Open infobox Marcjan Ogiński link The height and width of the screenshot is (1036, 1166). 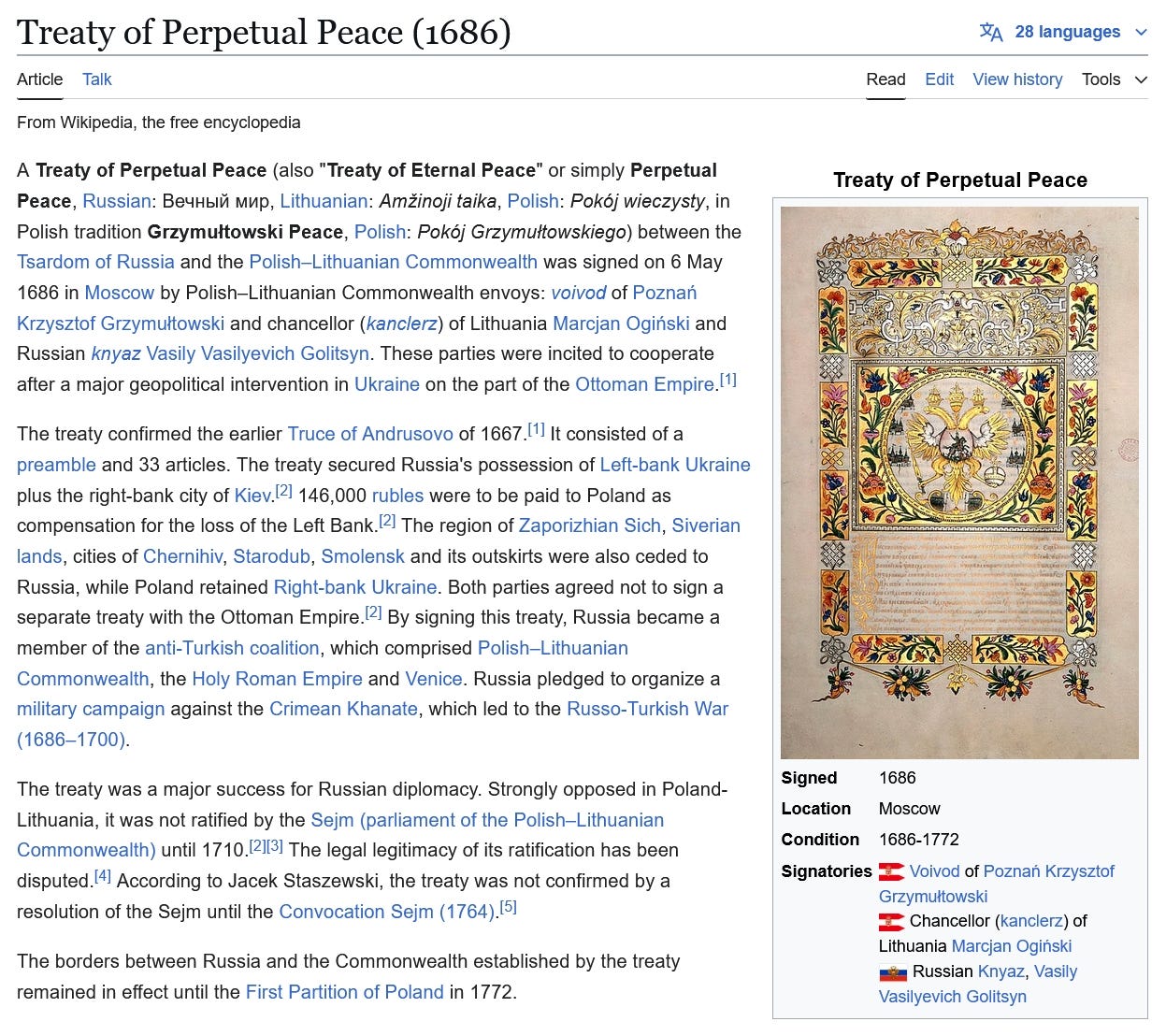[x=1012, y=946]
